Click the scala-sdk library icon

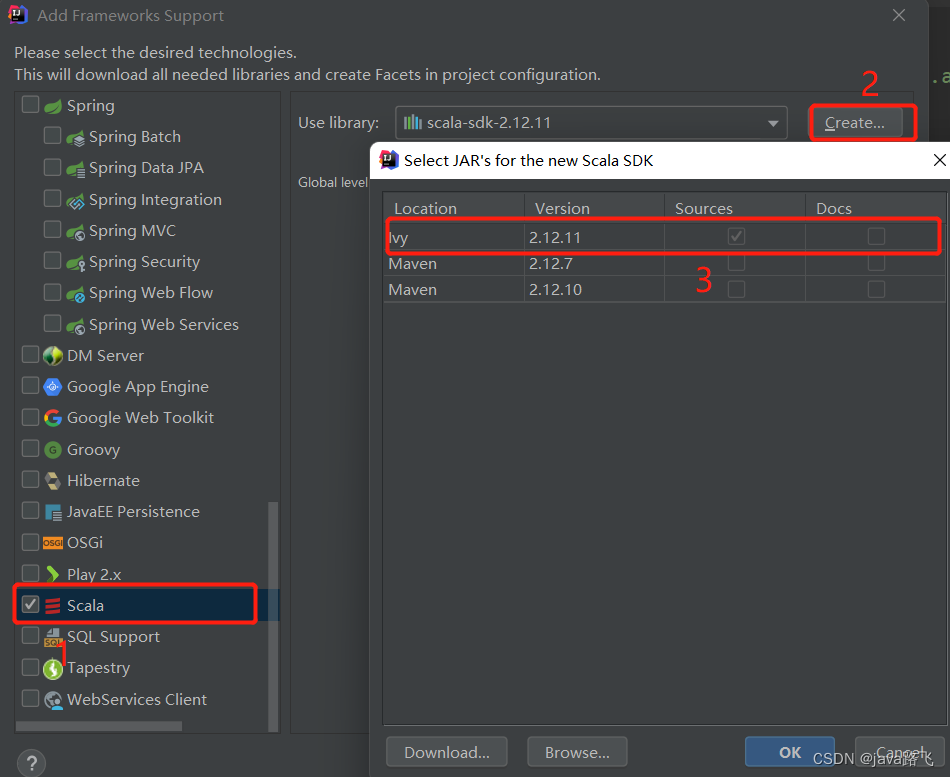tap(413, 122)
